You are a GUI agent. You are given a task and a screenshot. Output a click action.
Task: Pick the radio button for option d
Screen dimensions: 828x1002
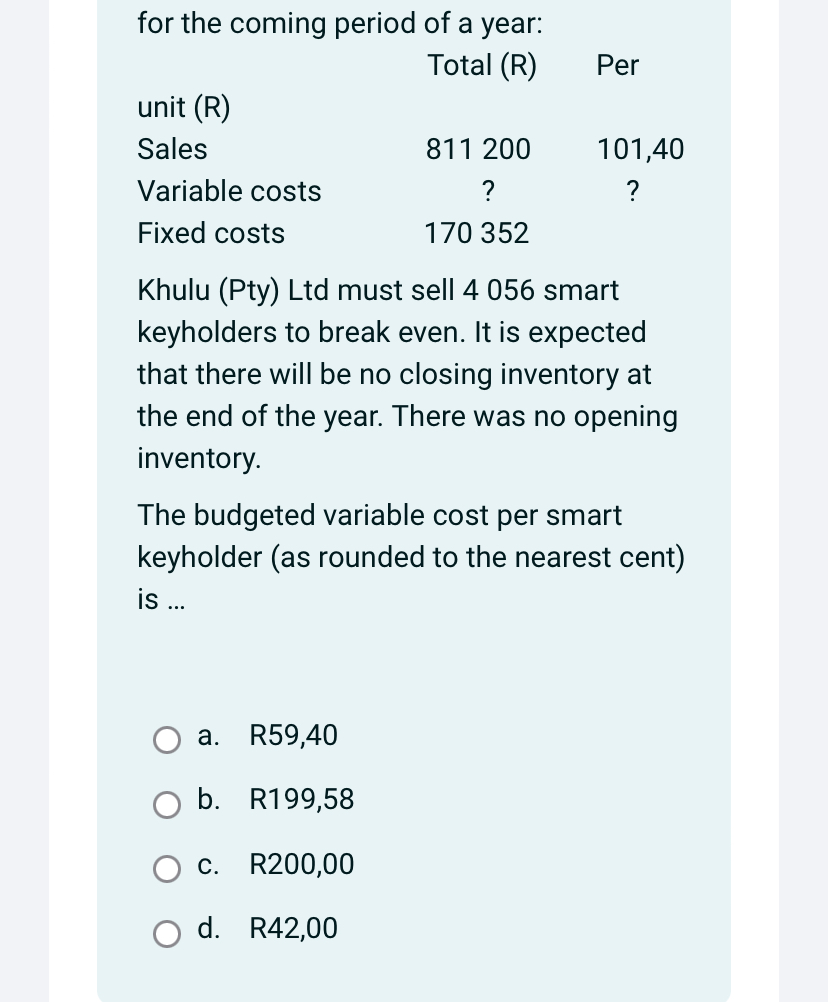point(167,934)
